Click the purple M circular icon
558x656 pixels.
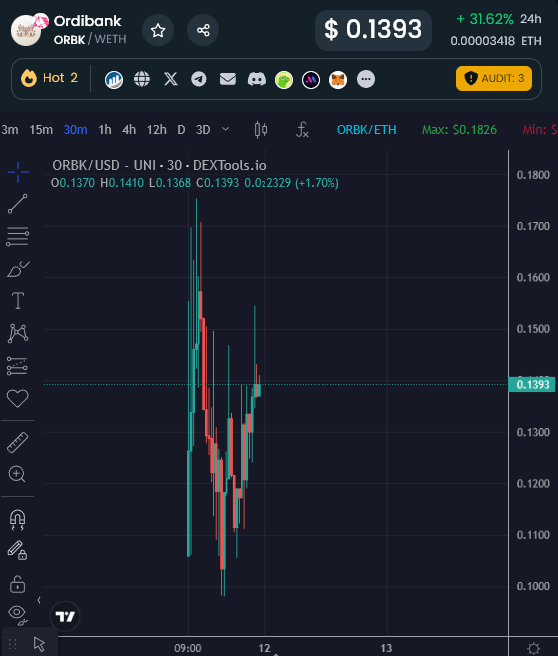click(x=311, y=79)
